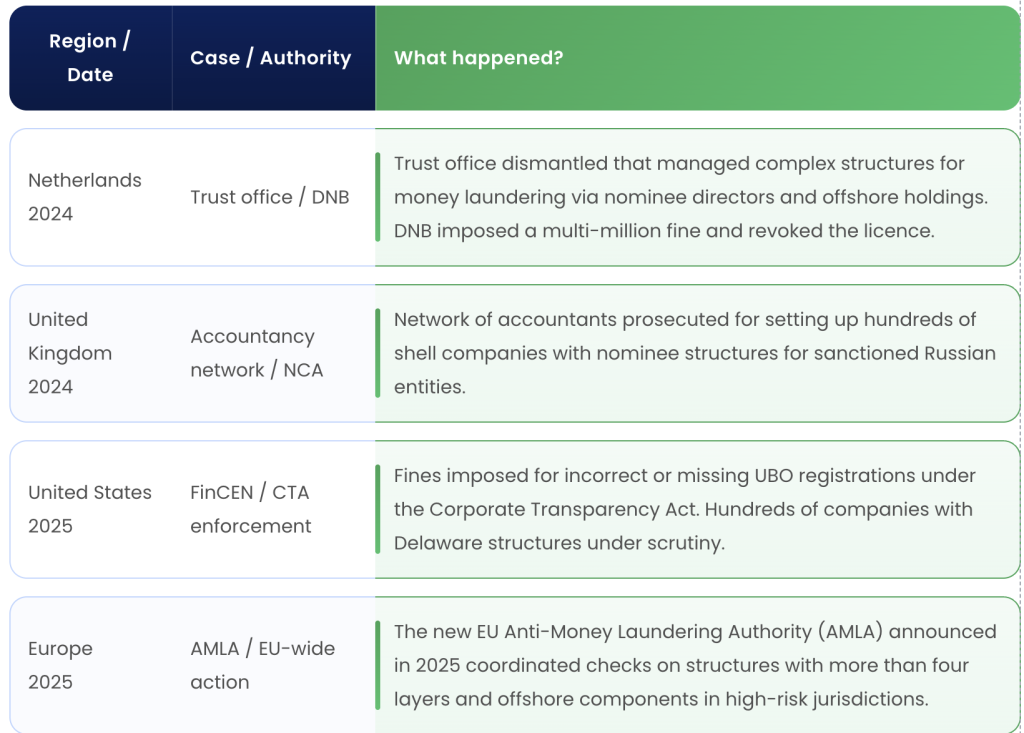1024x733 pixels.
Task: Click the green accent bar in Europe row
Action: (378, 665)
